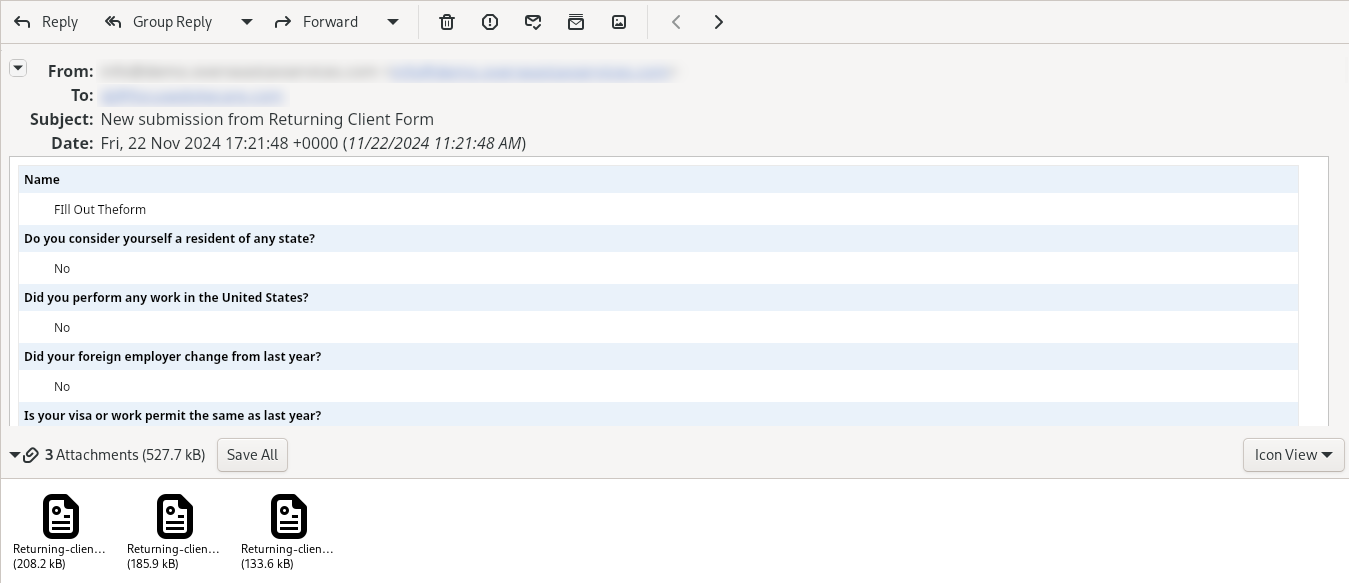
Task: Click Group Reply in the toolbar
Action: tap(158, 22)
